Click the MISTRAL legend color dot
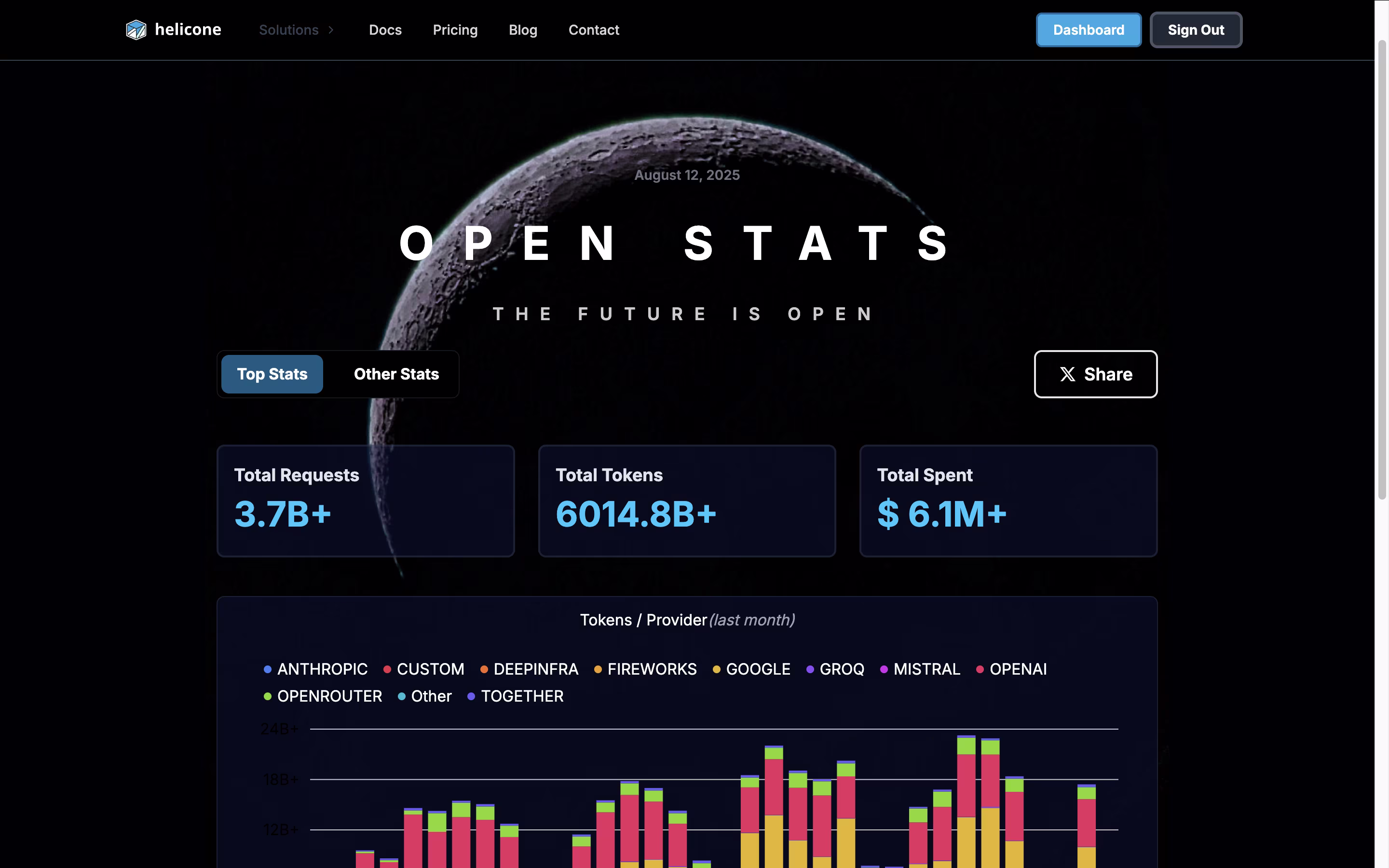The width and height of the screenshot is (1389, 868). 884,669
